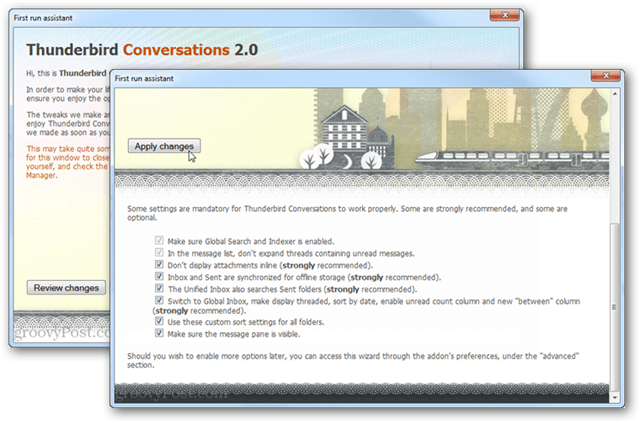Uncheck custom sort settings for all folders
This screenshot has height=423, width=640.
(x=159, y=321)
